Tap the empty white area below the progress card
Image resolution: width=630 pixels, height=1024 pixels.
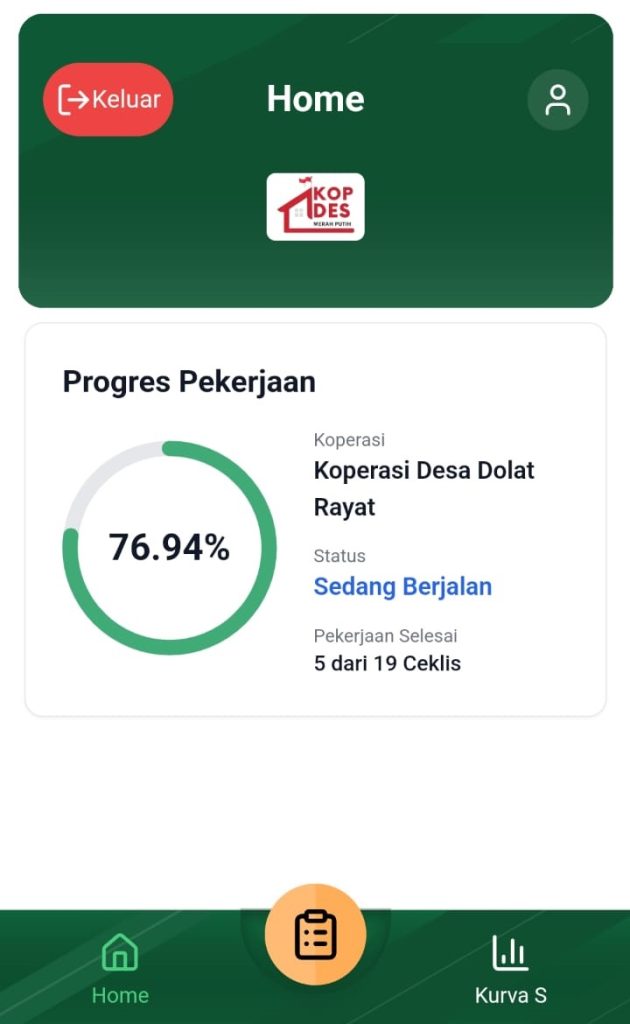315,800
